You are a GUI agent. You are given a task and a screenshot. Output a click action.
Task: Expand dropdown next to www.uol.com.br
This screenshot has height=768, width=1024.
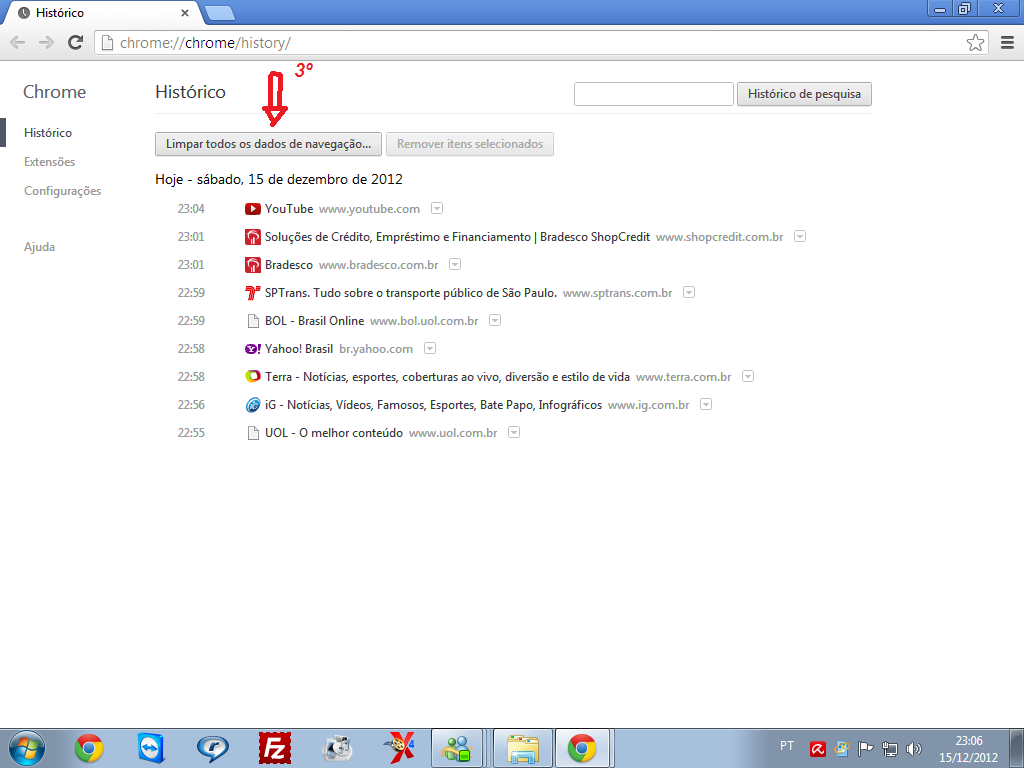click(514, 433)
